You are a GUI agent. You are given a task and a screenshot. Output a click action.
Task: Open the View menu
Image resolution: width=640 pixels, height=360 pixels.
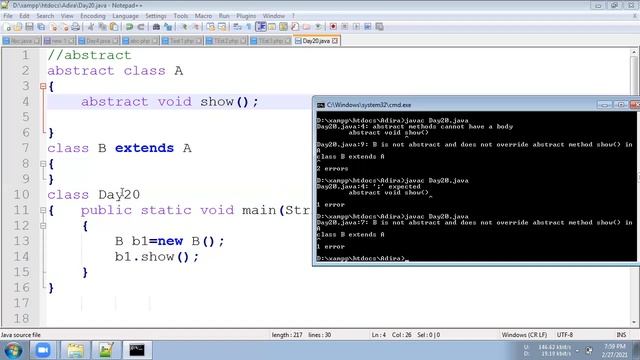coord(67,16)
